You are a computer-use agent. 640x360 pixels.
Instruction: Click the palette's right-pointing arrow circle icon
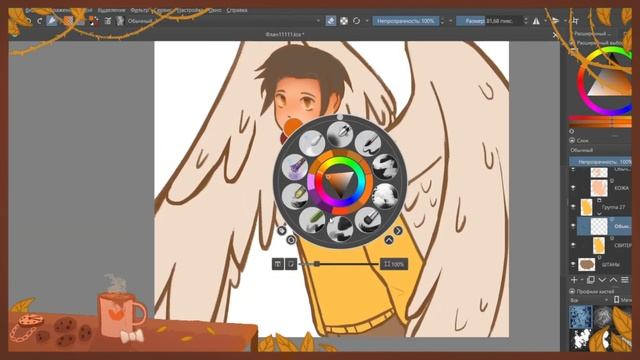398,231
